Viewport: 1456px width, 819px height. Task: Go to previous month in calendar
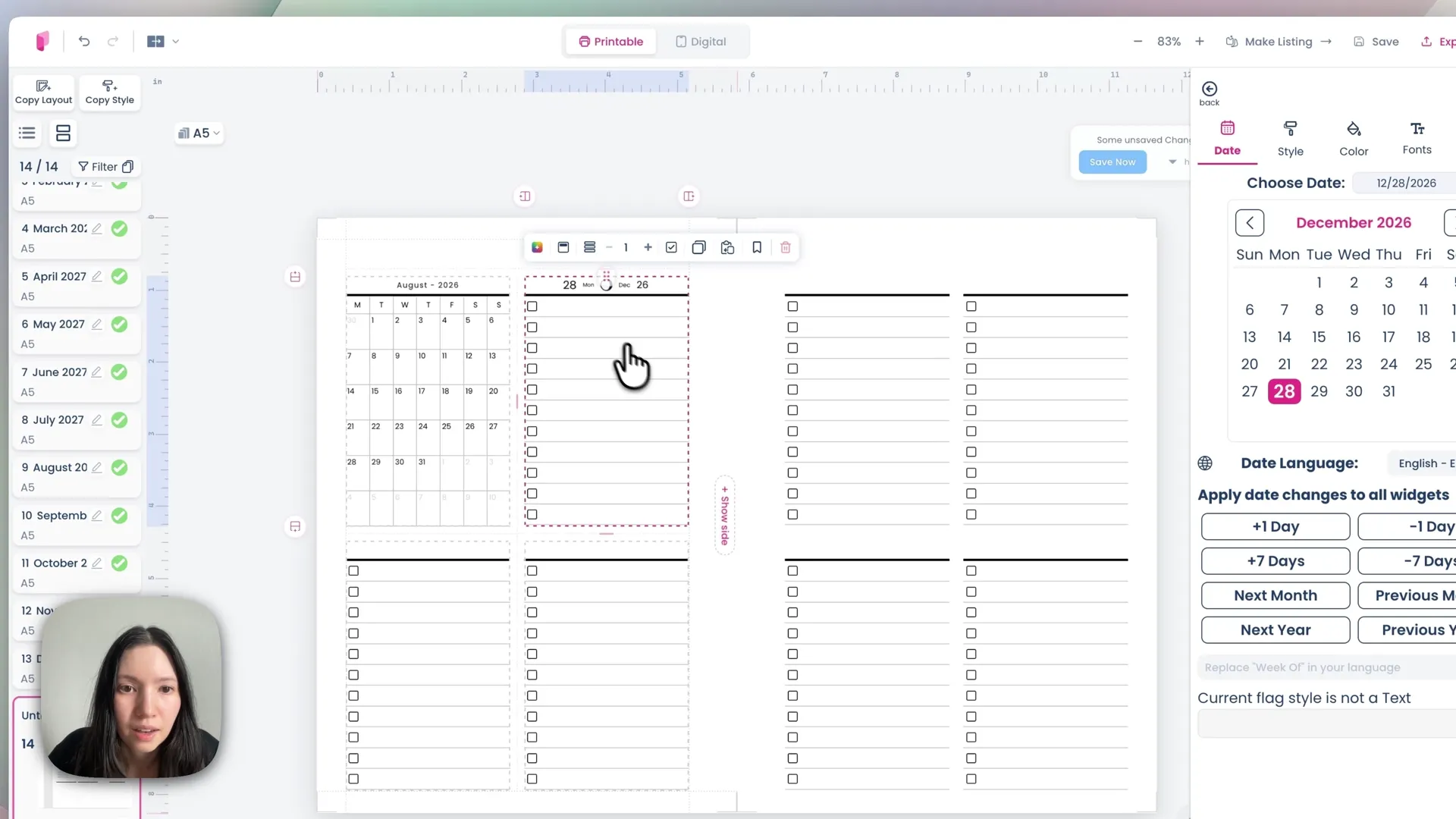click(1250, 223)
